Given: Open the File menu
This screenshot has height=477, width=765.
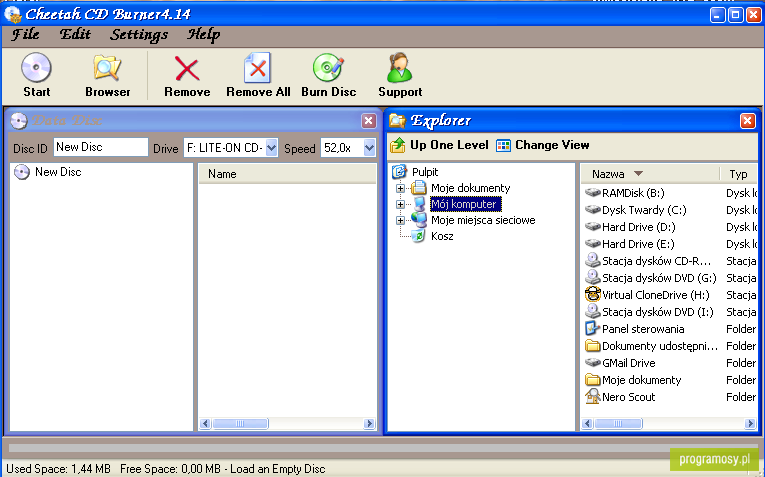Looking at the screenshot, I should [x=25, y=34].
